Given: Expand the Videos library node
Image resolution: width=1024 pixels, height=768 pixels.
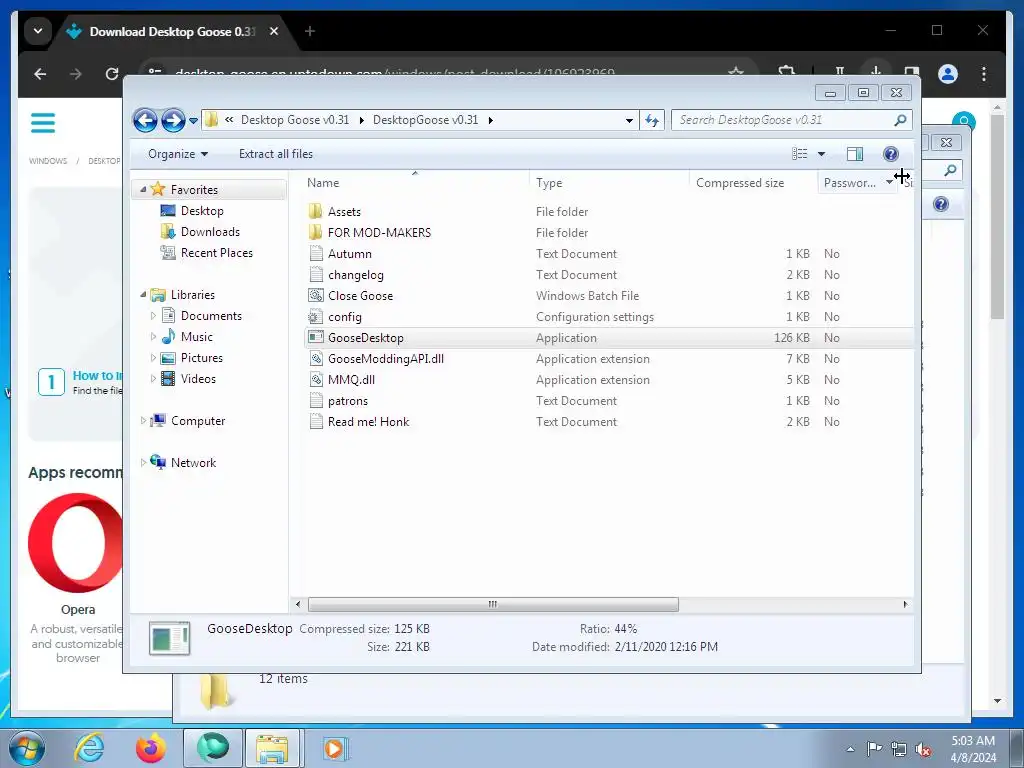Looking at the screenshot, I should [x=153, y=379].
